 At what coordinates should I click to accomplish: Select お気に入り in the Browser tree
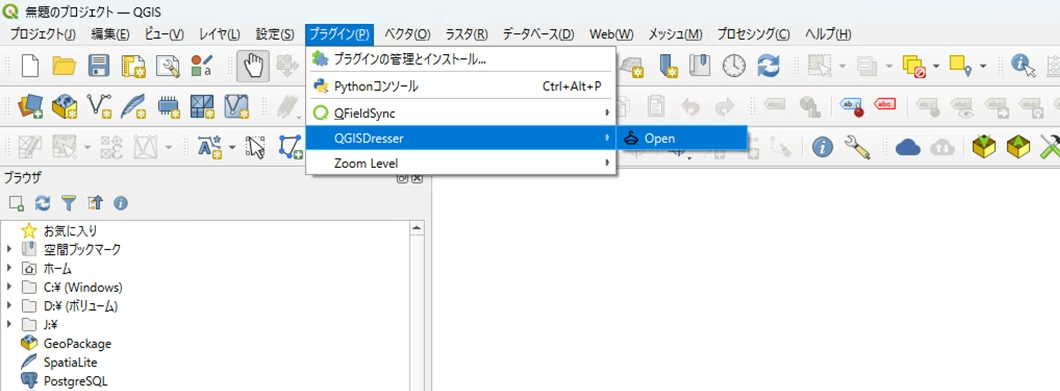(x=70, y=231)
